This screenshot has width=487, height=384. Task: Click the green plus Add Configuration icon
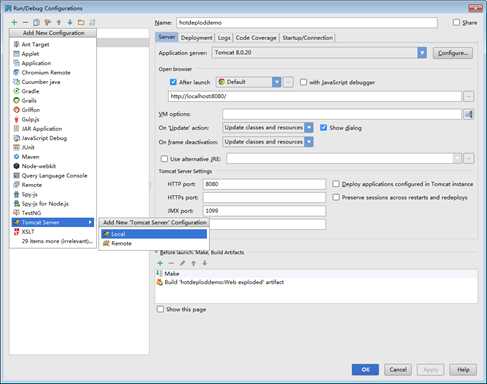[x=14, y=23]
